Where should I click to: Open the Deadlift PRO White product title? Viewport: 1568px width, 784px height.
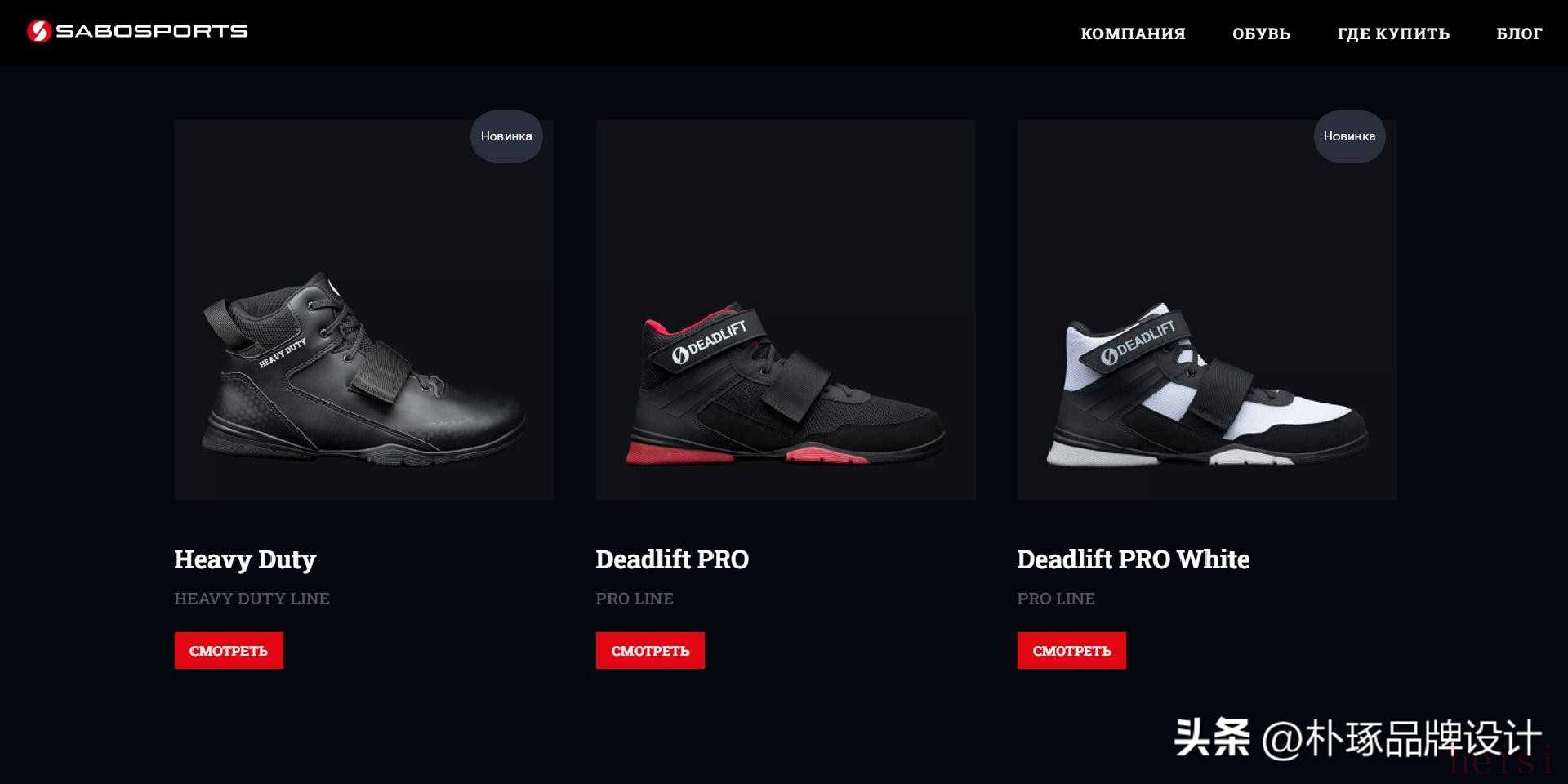(1133, 559)
